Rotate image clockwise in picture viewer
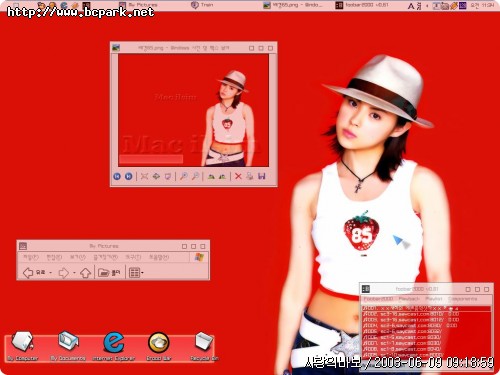Image resolution: width=500 pixels, height=375 pixels. point(211,176)
